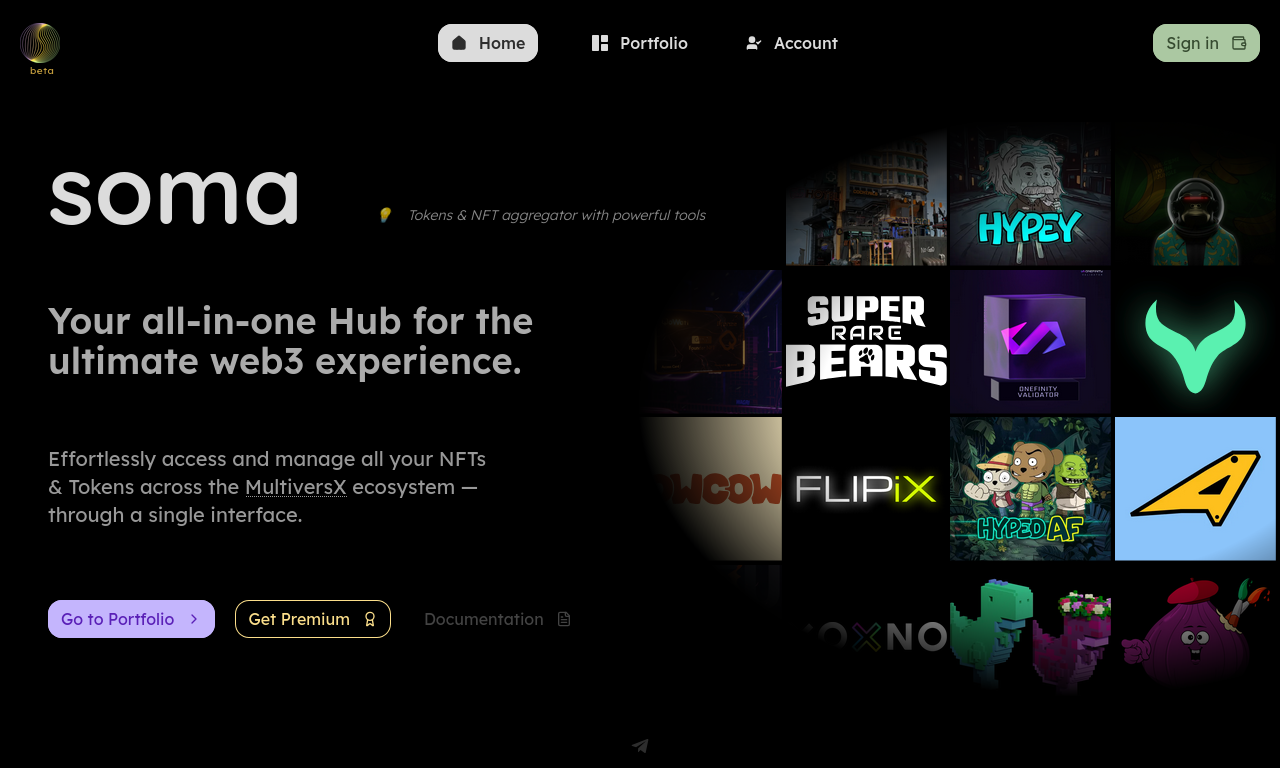Click the Account user icon
This screenshot has height=768, width=1280.
(754, 43)
